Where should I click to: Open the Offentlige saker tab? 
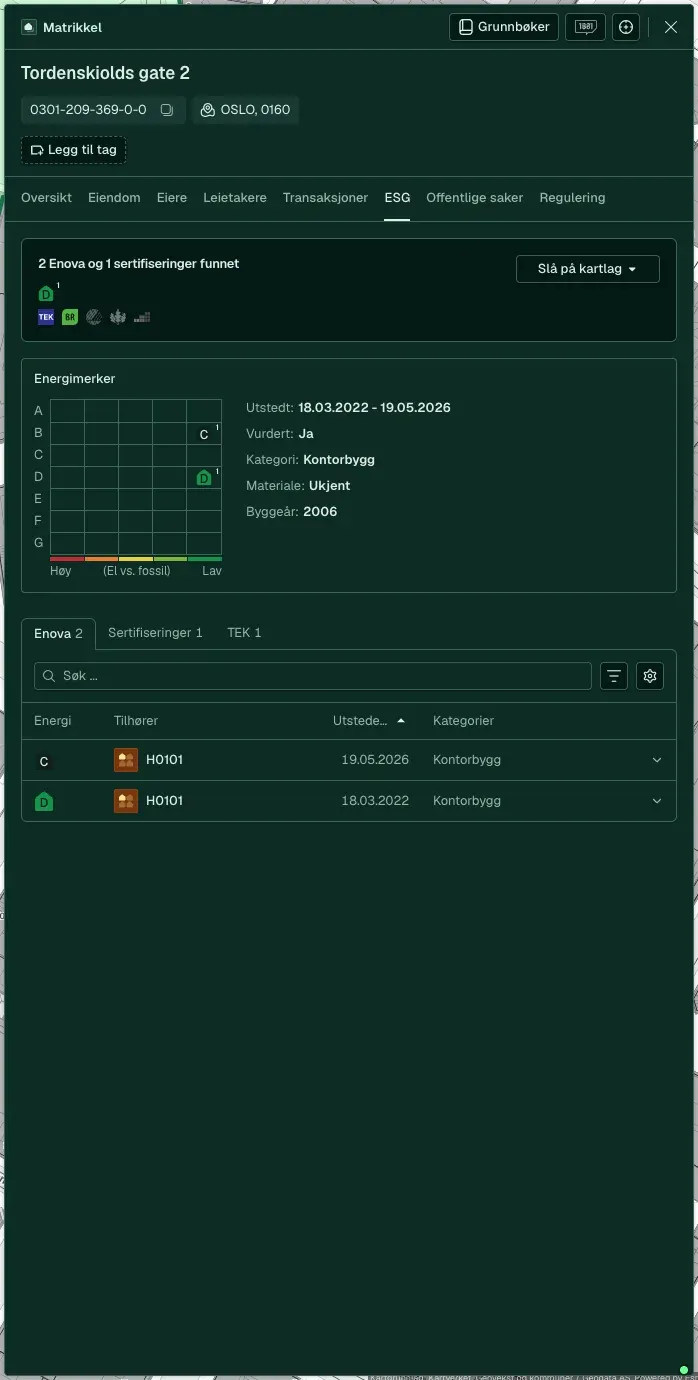pyautogui.click(x=474, y=198)
